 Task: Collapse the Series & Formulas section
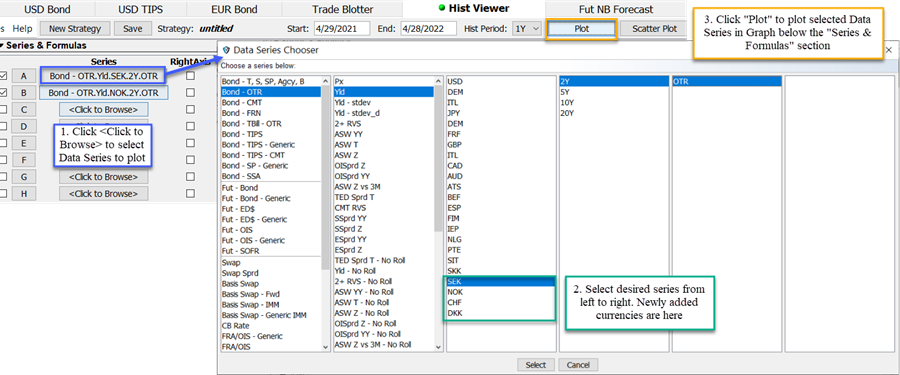coord(2,45)
